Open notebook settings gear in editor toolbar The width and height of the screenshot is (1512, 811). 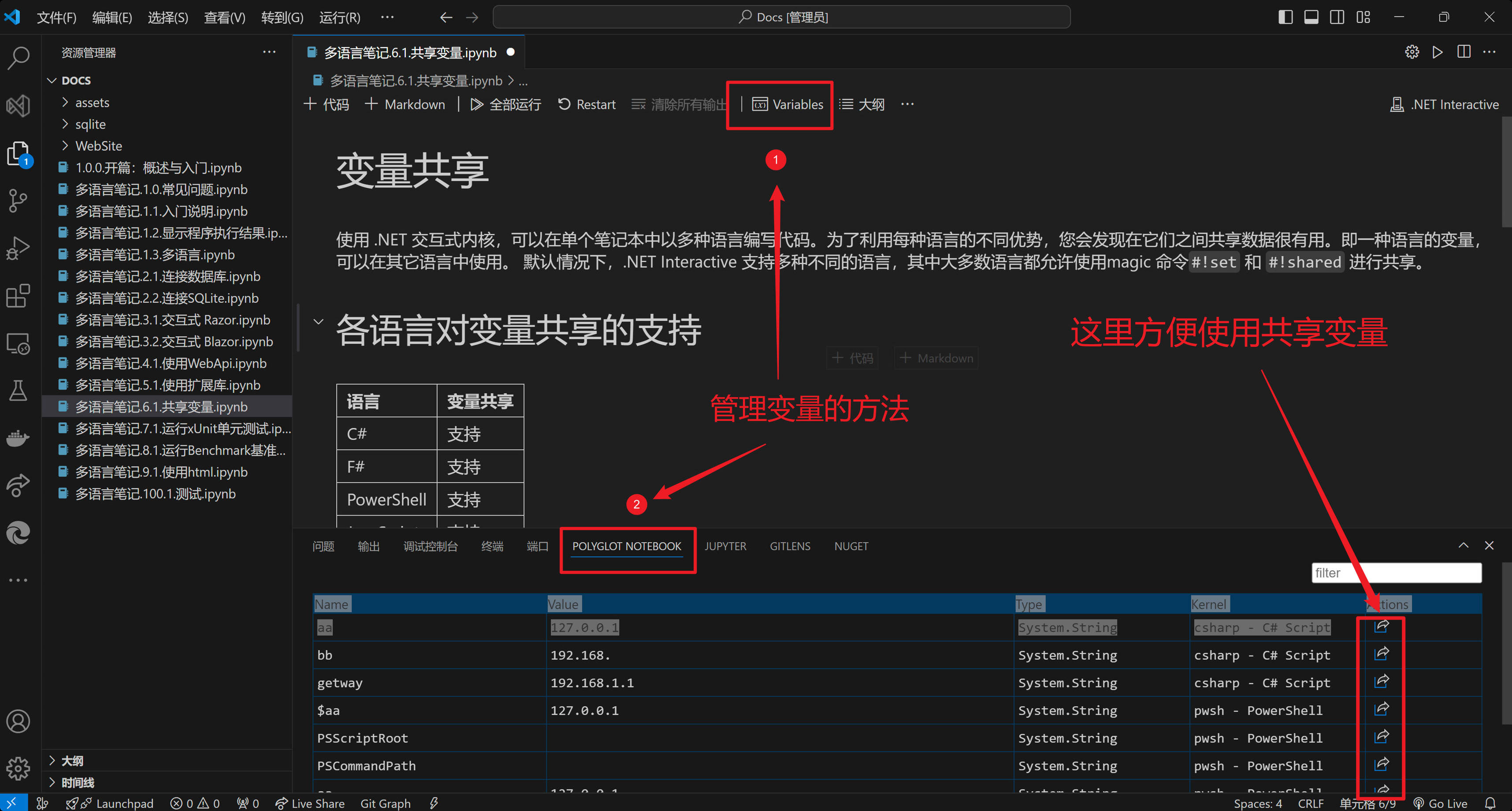1412,52
